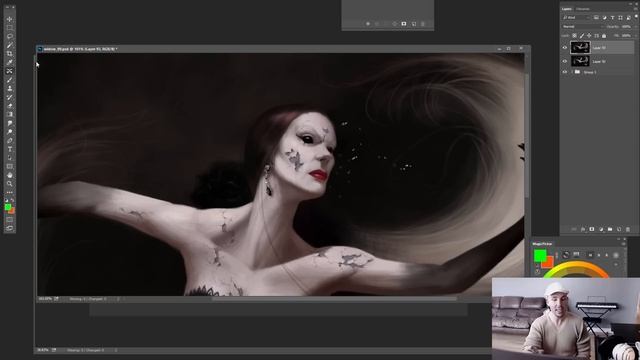Click the document window horizontal scrollbar
Image resolution: width=640 pixels, height=360 pixels.
pos(334,299)
